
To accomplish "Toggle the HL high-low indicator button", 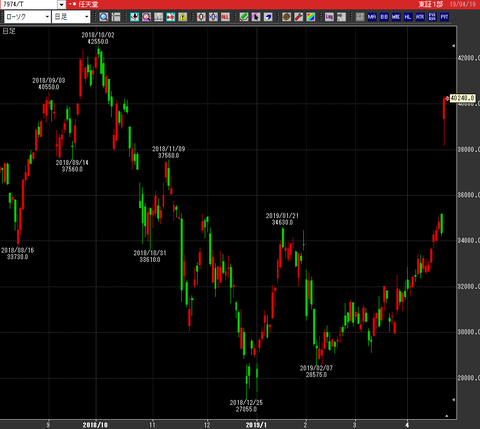I will tap(408, 17).
